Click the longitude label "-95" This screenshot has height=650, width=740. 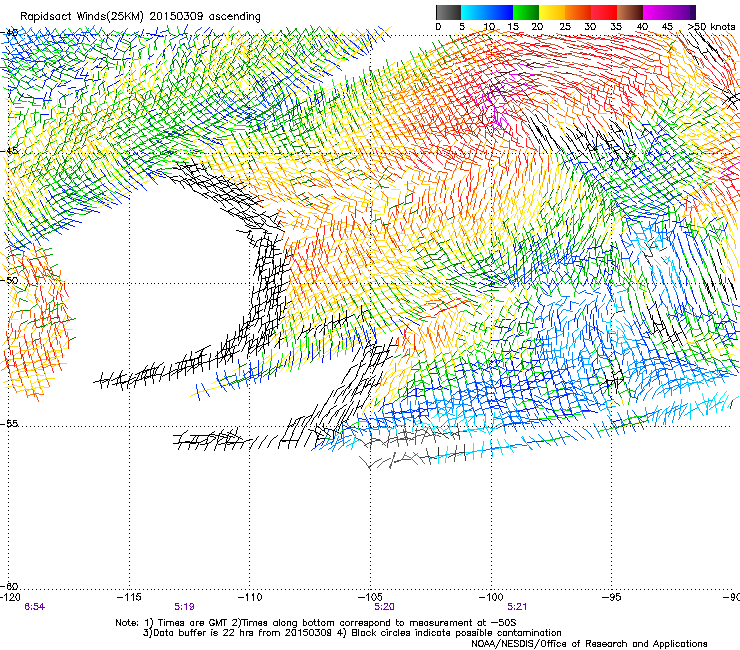612,597
